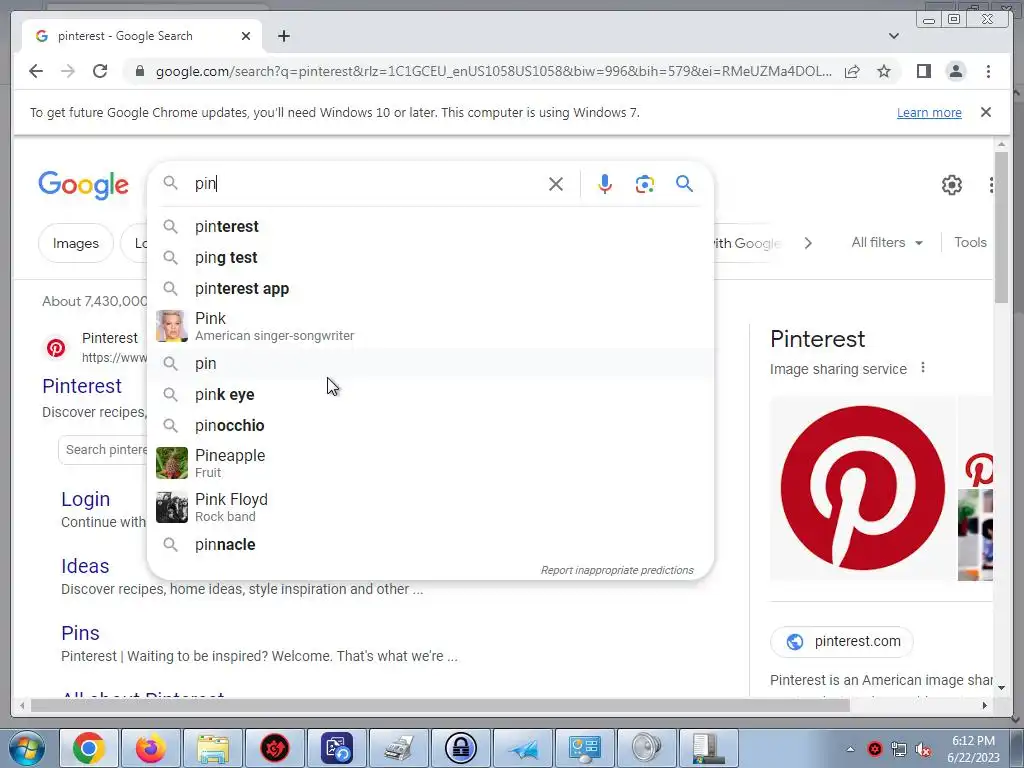The width and height of the screenshot is (1024, 768).
Task: Move the page's vertical scrollbar handle
Action: [1001, 226]
